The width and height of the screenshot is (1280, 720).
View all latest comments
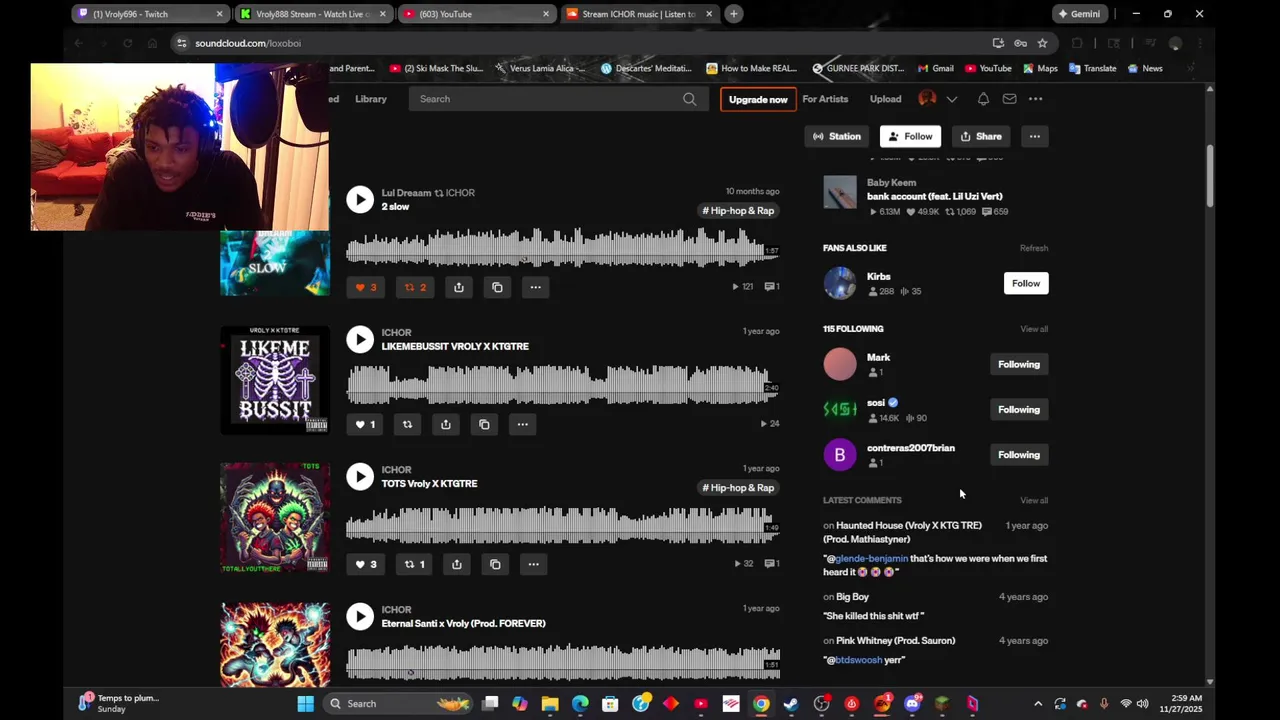coord(1034,500)
